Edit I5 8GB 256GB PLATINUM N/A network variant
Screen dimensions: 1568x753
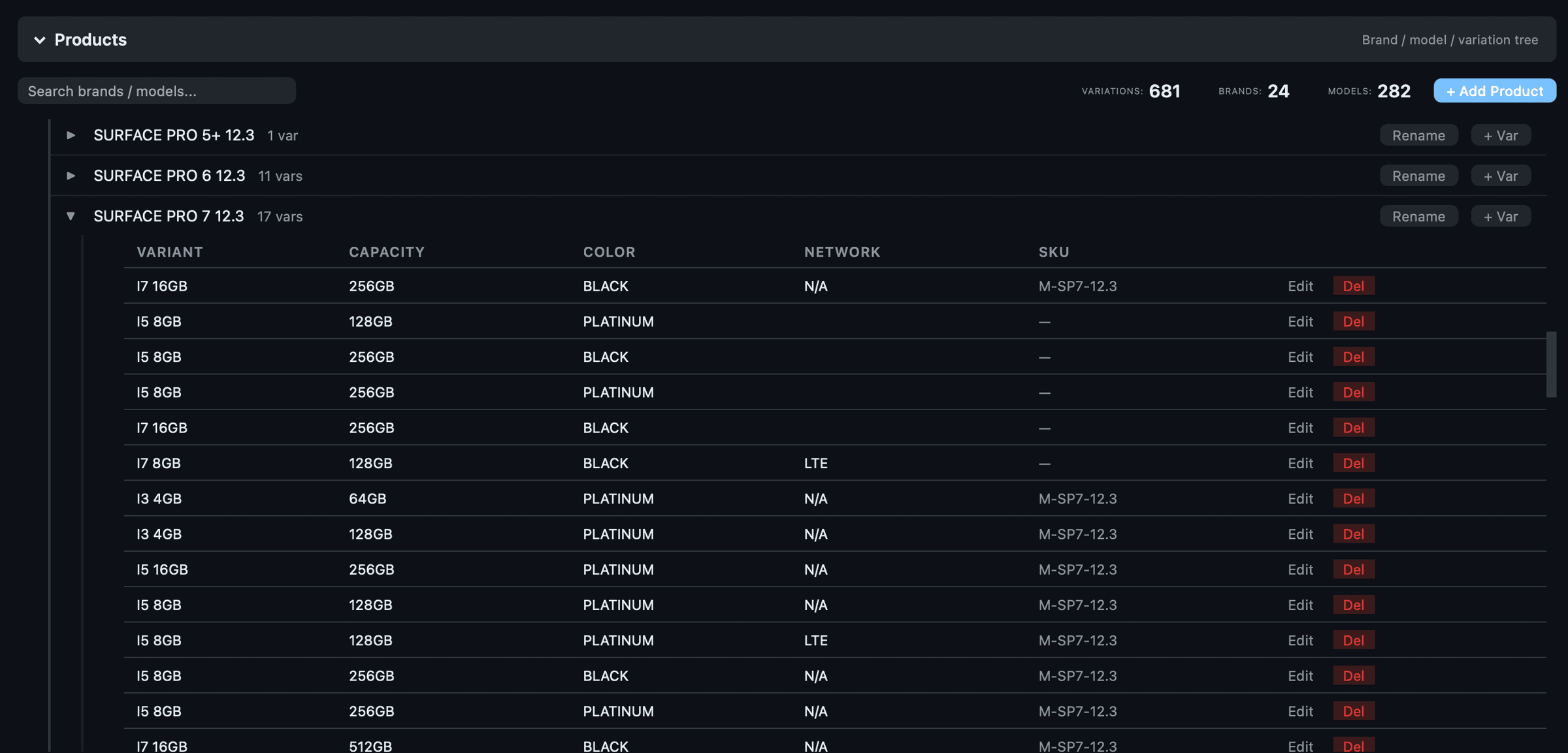(x=1300, y=711)
